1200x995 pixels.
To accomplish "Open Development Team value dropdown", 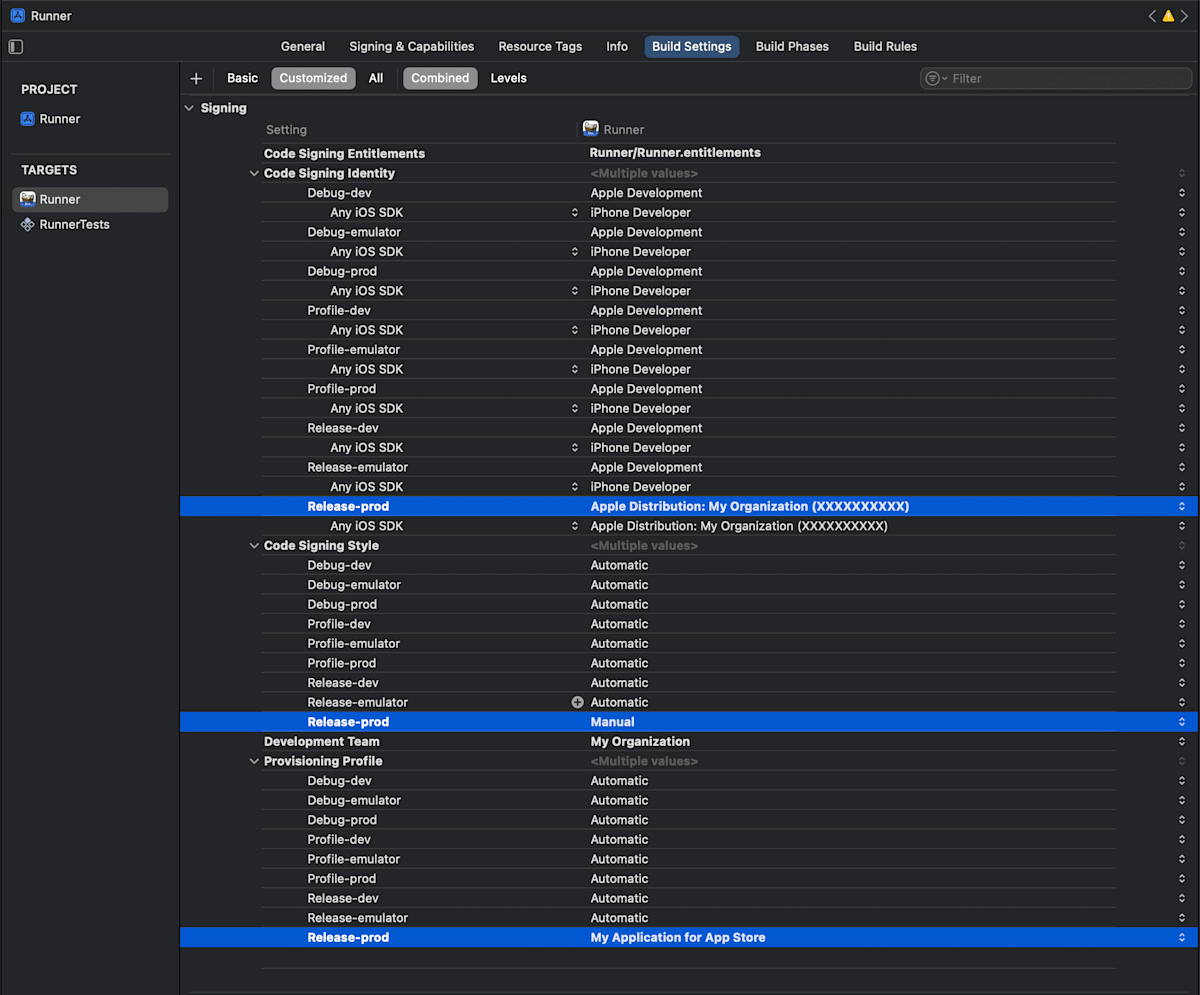I will tap(1182, 742).
